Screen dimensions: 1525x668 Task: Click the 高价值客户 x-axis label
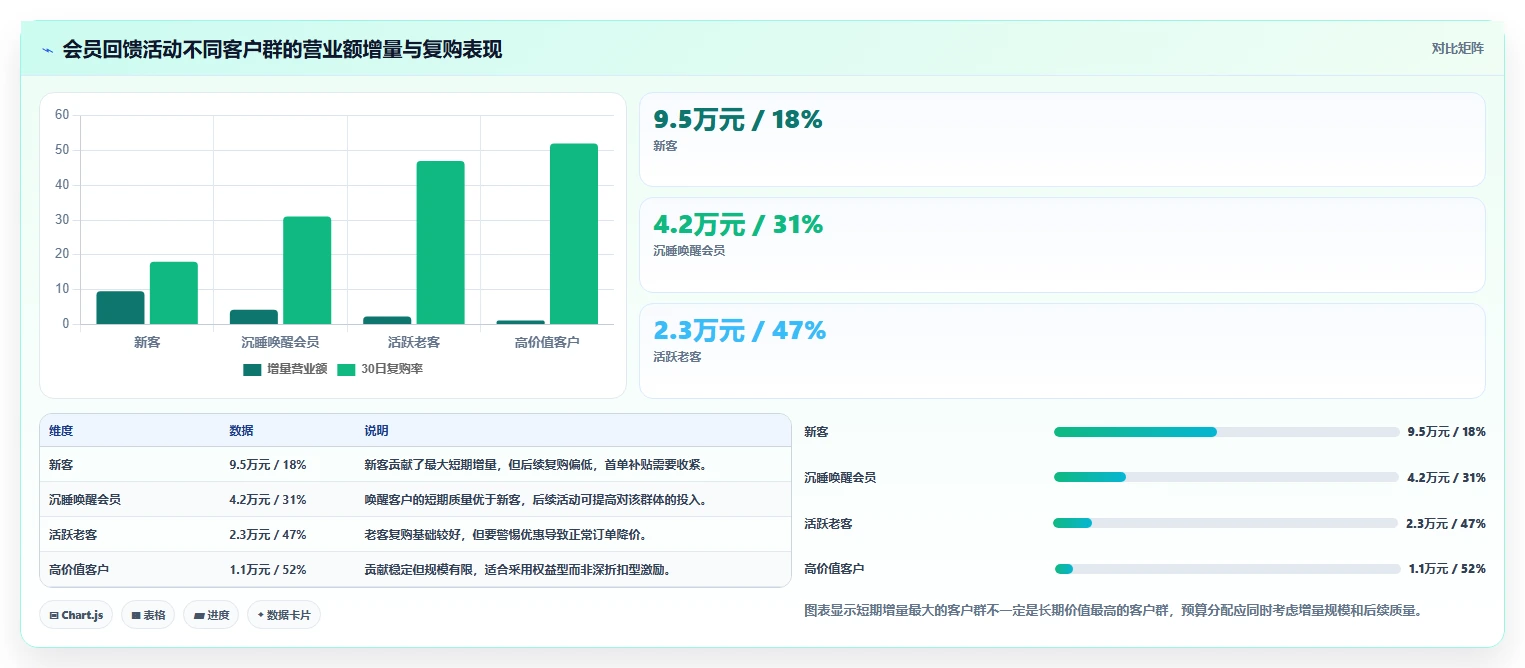coord(547,342)
